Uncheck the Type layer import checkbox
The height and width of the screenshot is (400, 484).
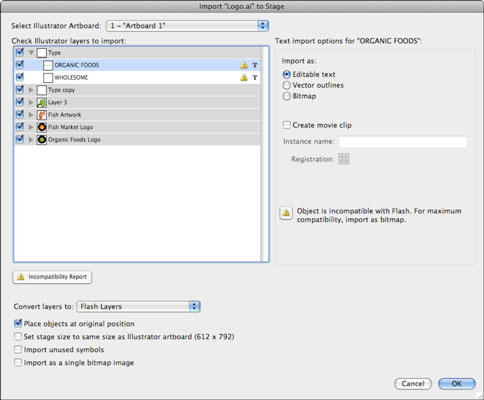pos(20,52)
